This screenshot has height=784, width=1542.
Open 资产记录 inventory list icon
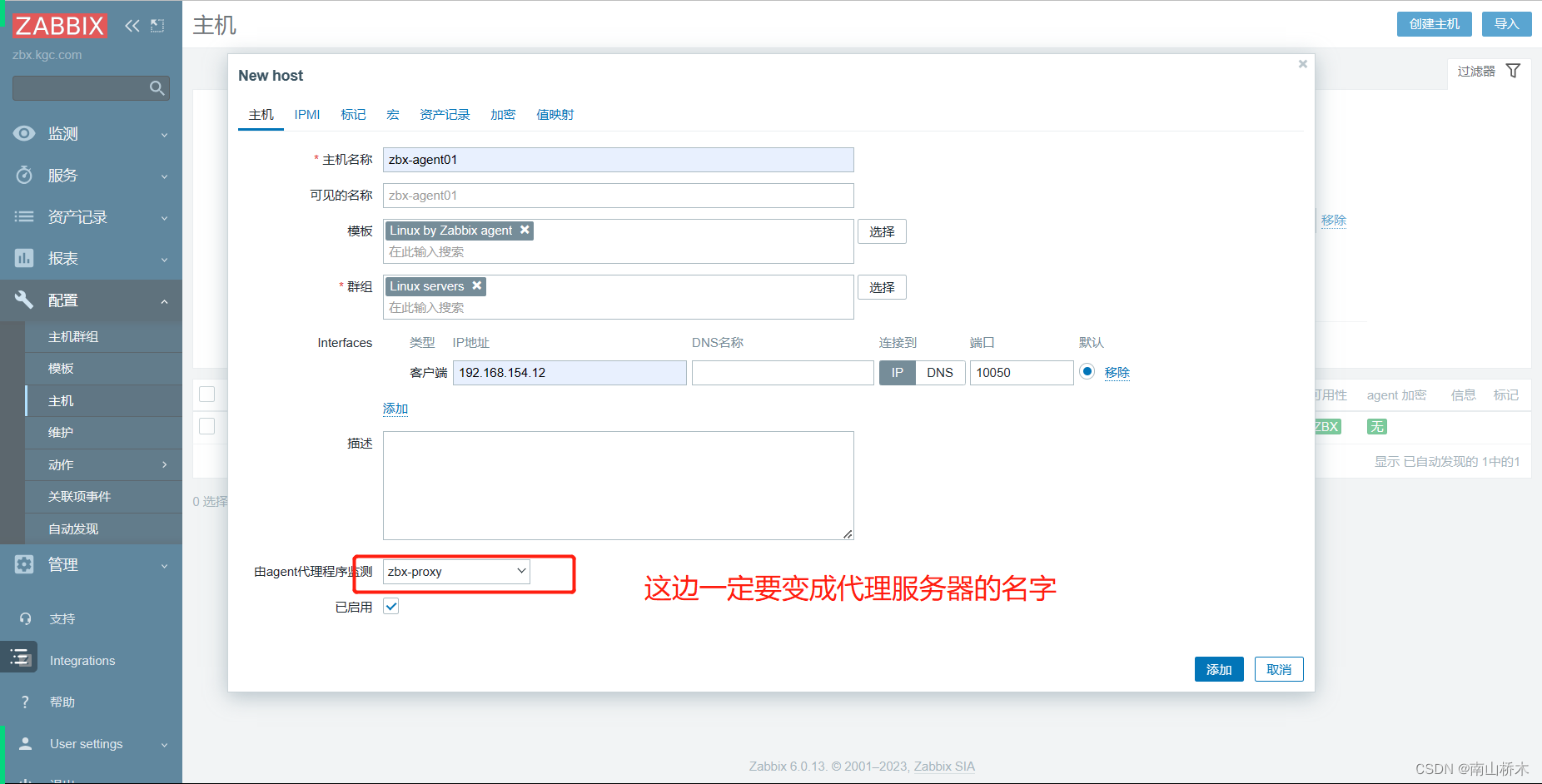pyautogui.click(x=24, y=216)
